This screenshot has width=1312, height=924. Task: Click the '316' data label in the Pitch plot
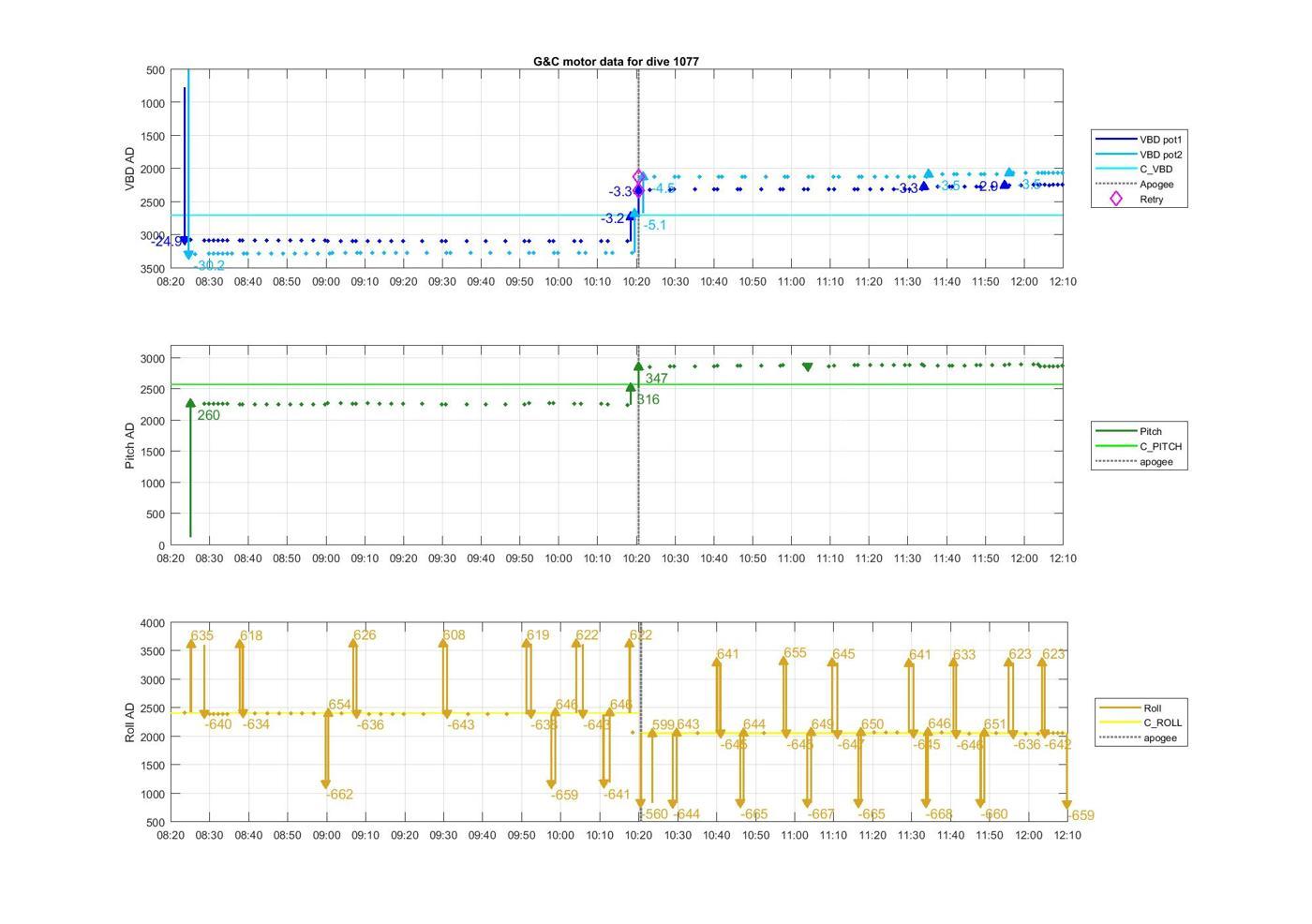pos(649,400)
